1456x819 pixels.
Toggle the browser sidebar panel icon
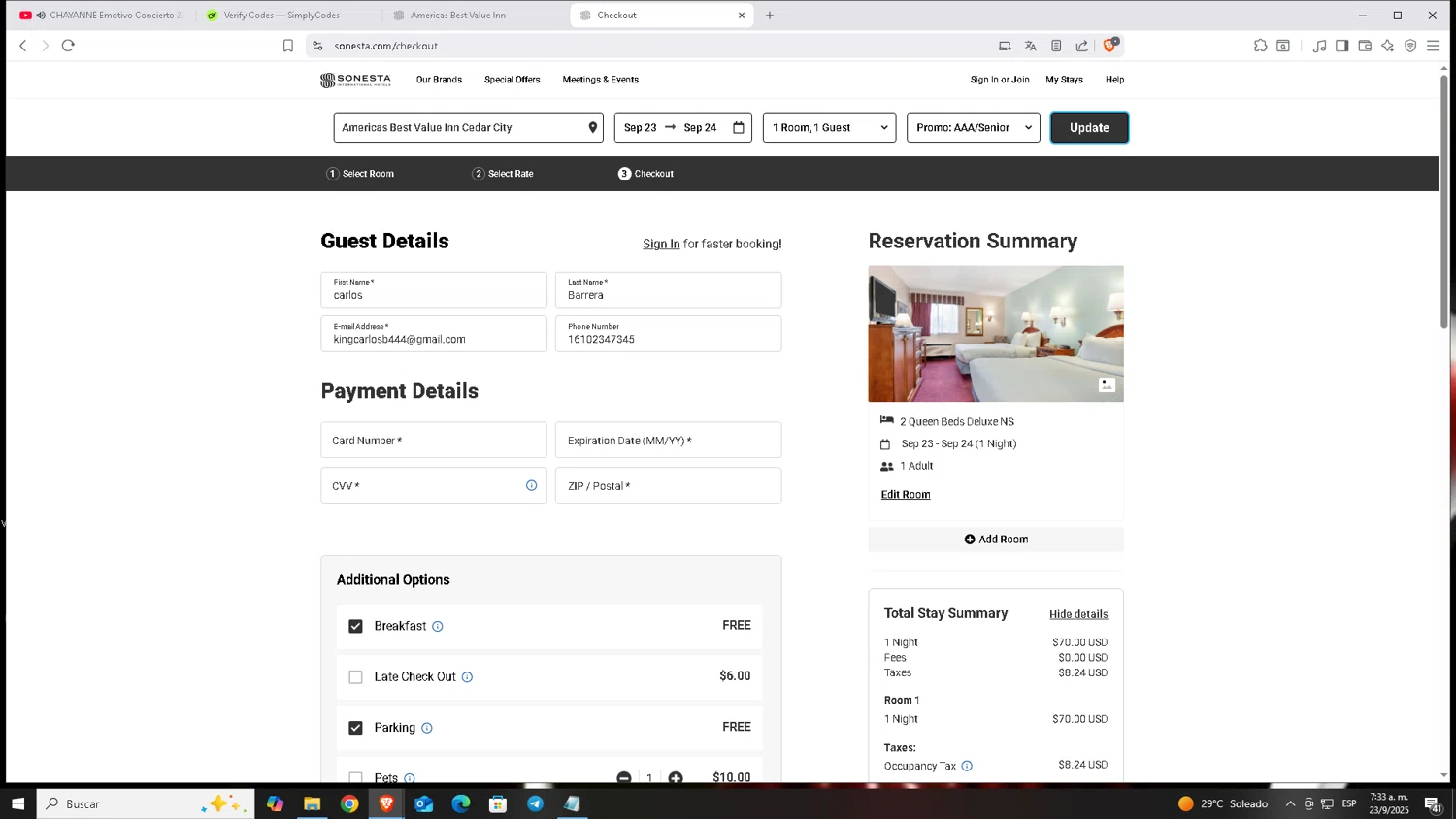[1342, 46]
